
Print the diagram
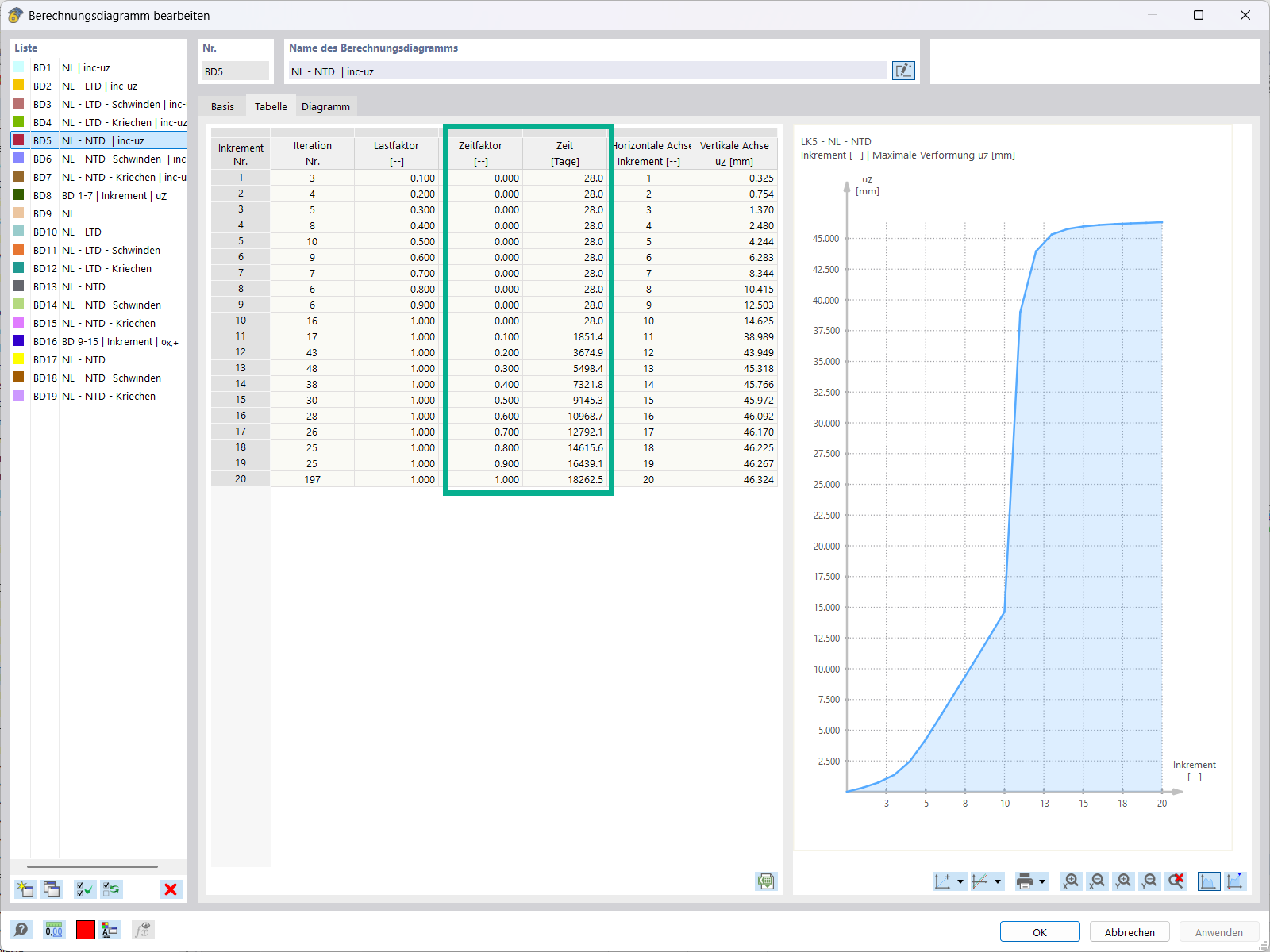(x=1025, y=881)
